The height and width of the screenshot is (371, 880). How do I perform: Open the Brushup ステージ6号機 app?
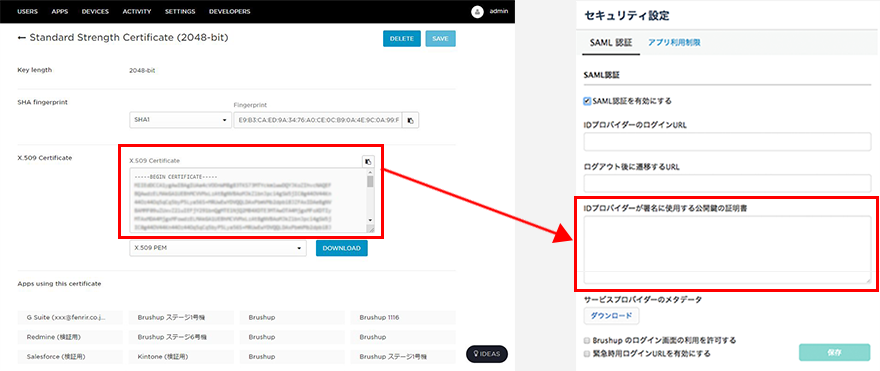(x=181, y=337)
